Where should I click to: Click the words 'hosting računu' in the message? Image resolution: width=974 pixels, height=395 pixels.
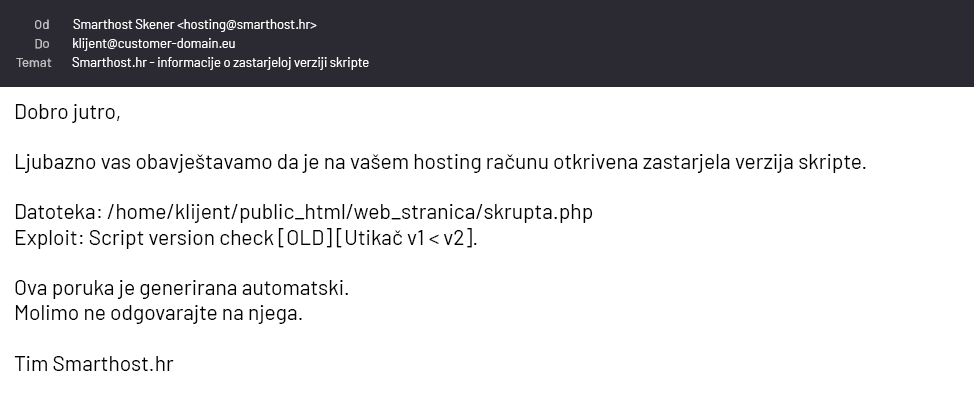click(481, 162)
